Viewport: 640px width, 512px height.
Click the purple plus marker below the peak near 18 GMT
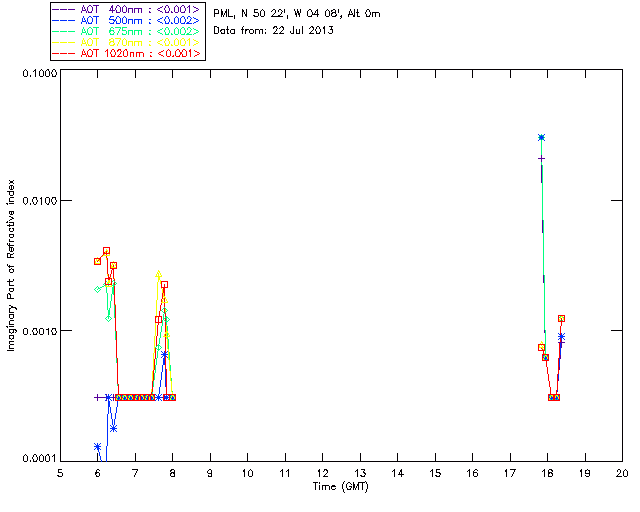pos(541,158)
